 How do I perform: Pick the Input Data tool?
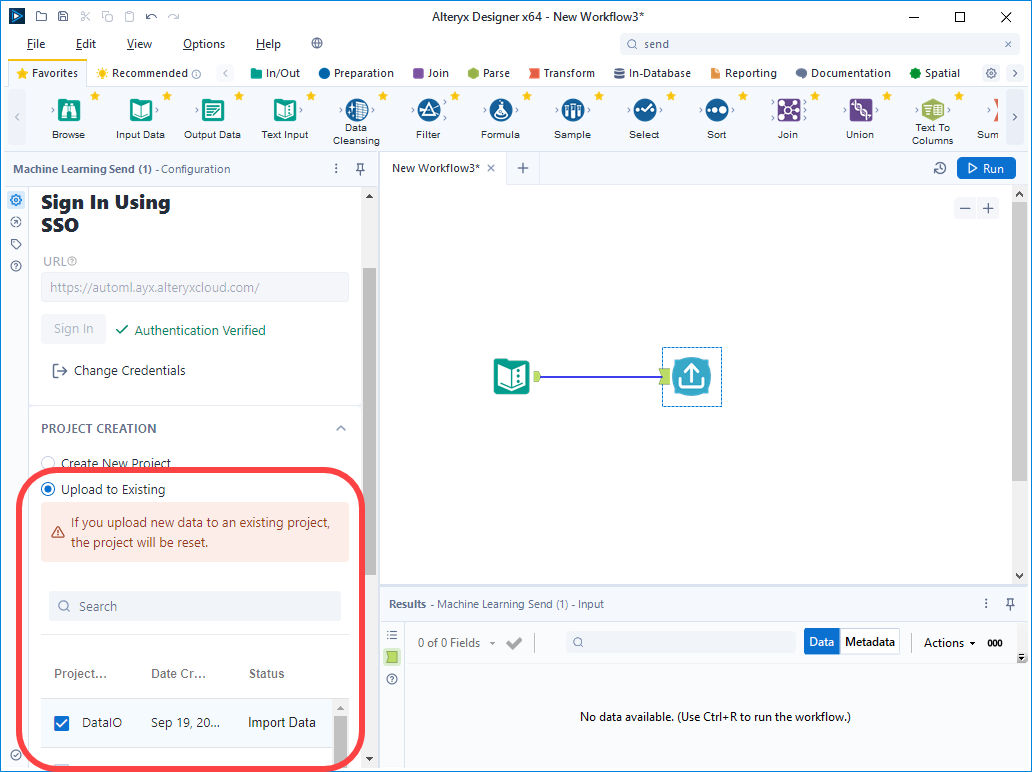pos(140,110)
